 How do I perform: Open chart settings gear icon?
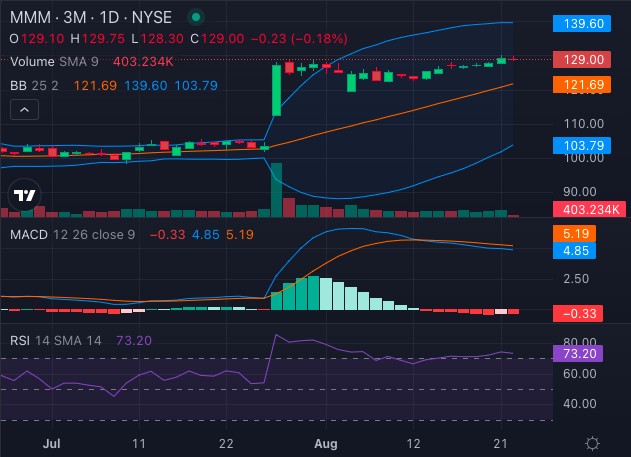(x=592, y=443)
